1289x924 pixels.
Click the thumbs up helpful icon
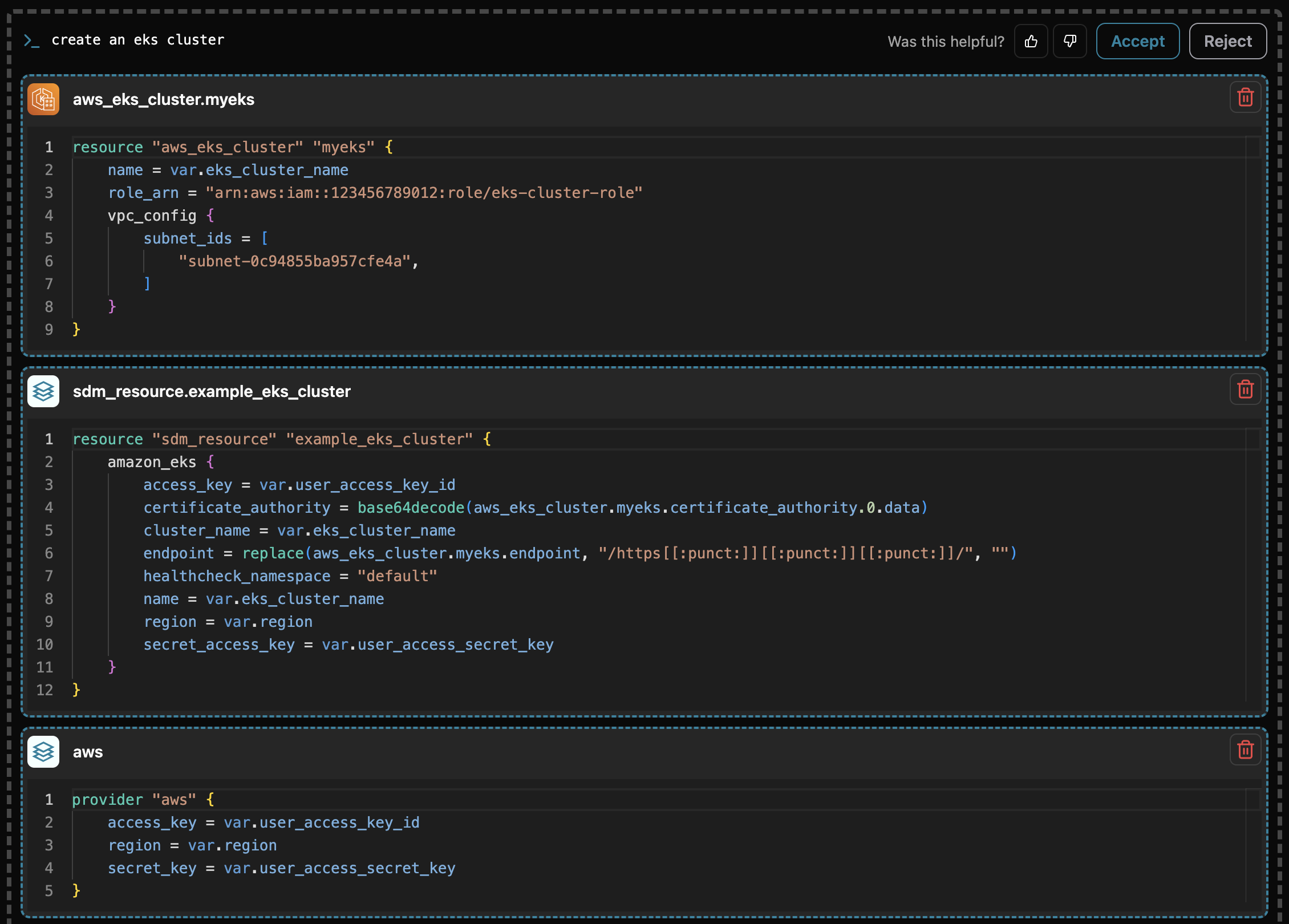tap(1031, 41)
